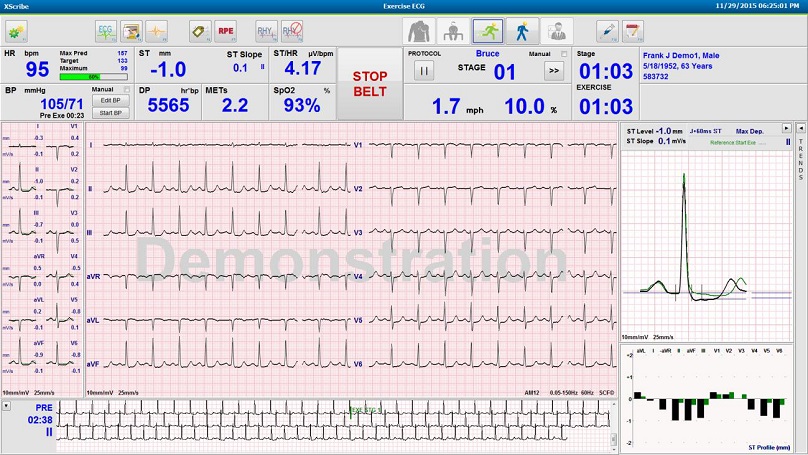
Task: Click the RPE toolbar icon
Action: [225, 30]
